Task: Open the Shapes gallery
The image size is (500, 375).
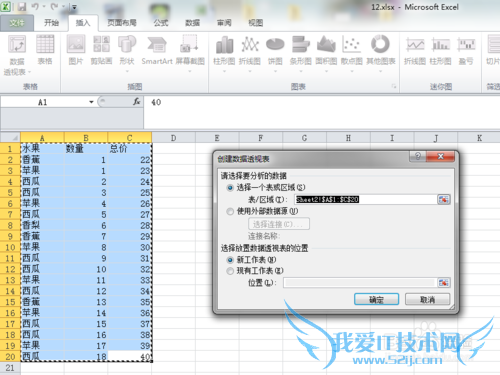Action: tap(127, 45)
